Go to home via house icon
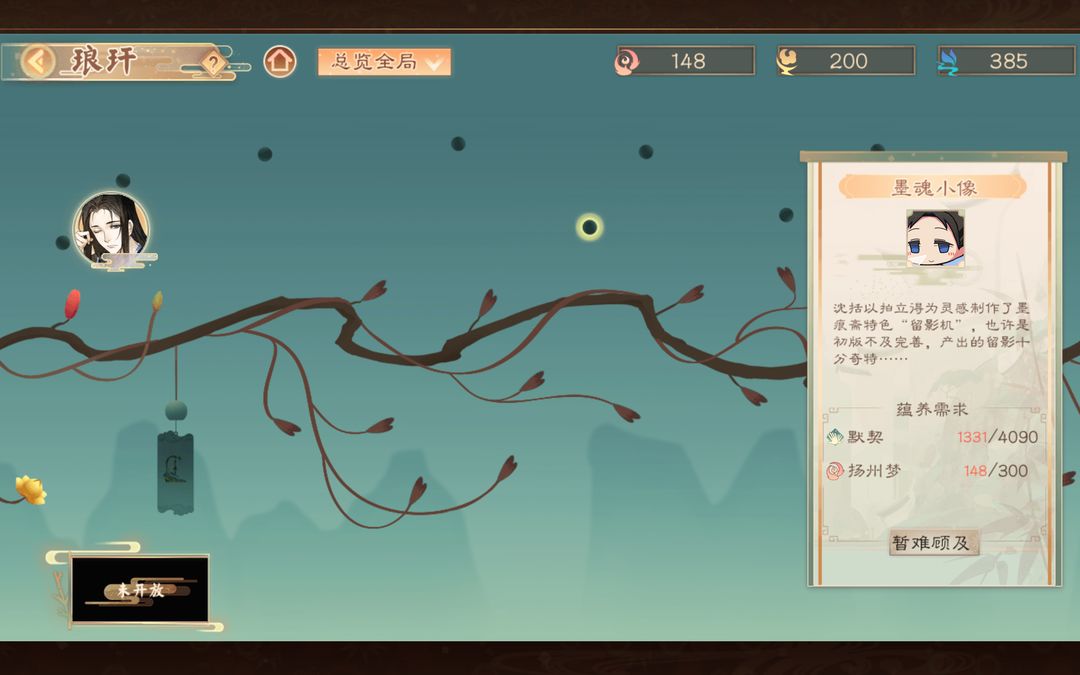The height and width of the screenshot is (675, 1080). point(280,62)
